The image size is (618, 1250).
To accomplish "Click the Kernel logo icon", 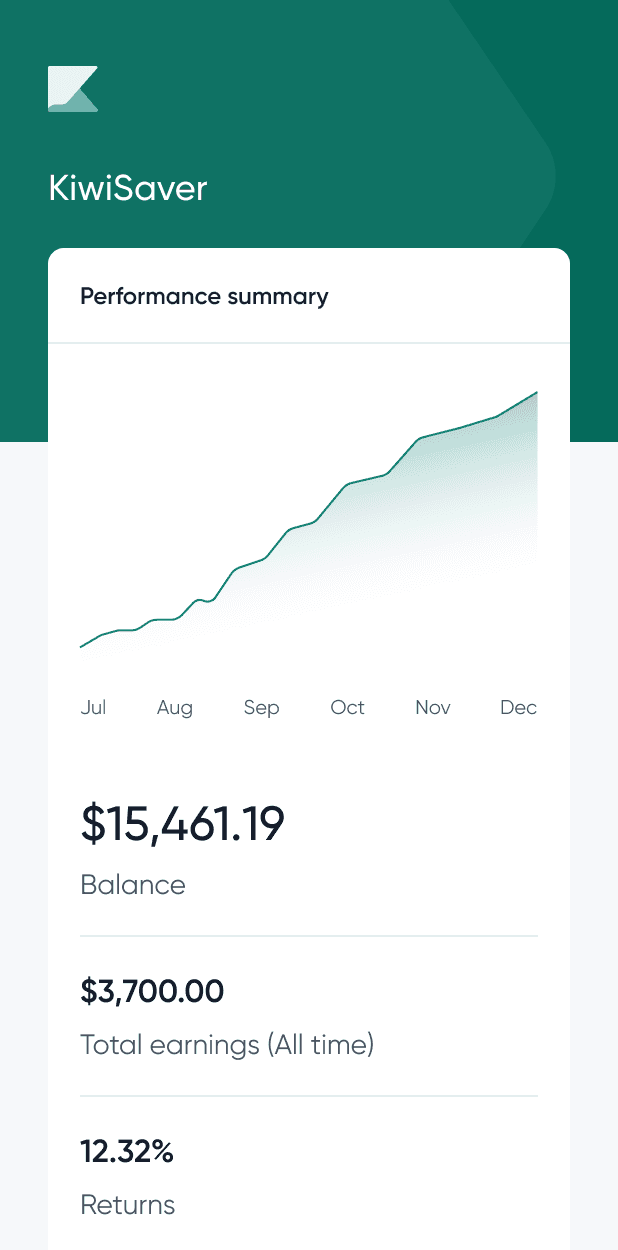I will [x=73, y=89].
